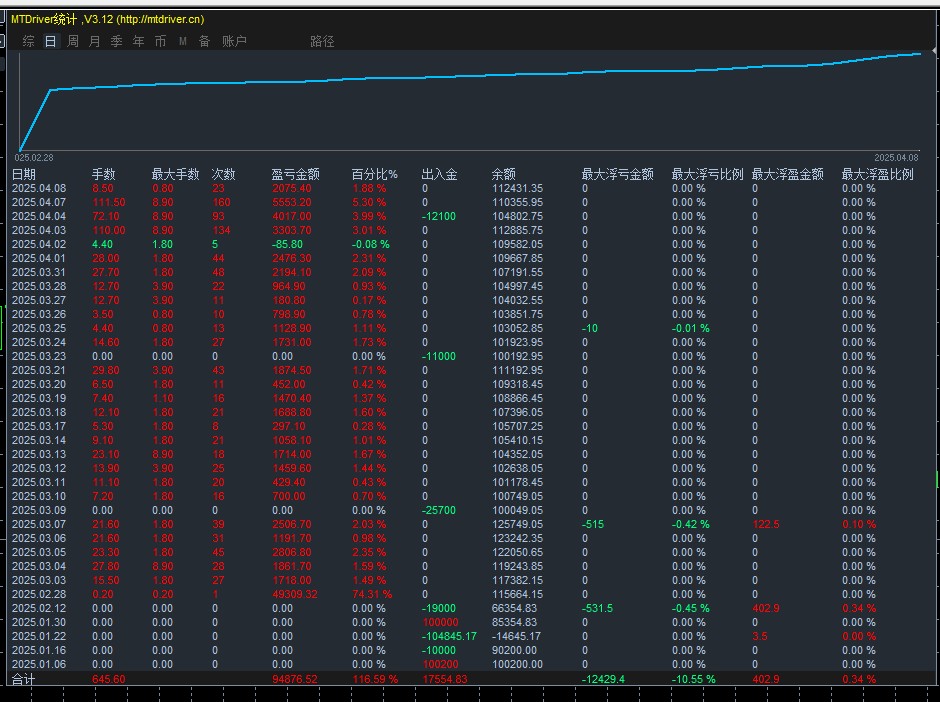Switch to the 账户 account tab

coord(234,41)
